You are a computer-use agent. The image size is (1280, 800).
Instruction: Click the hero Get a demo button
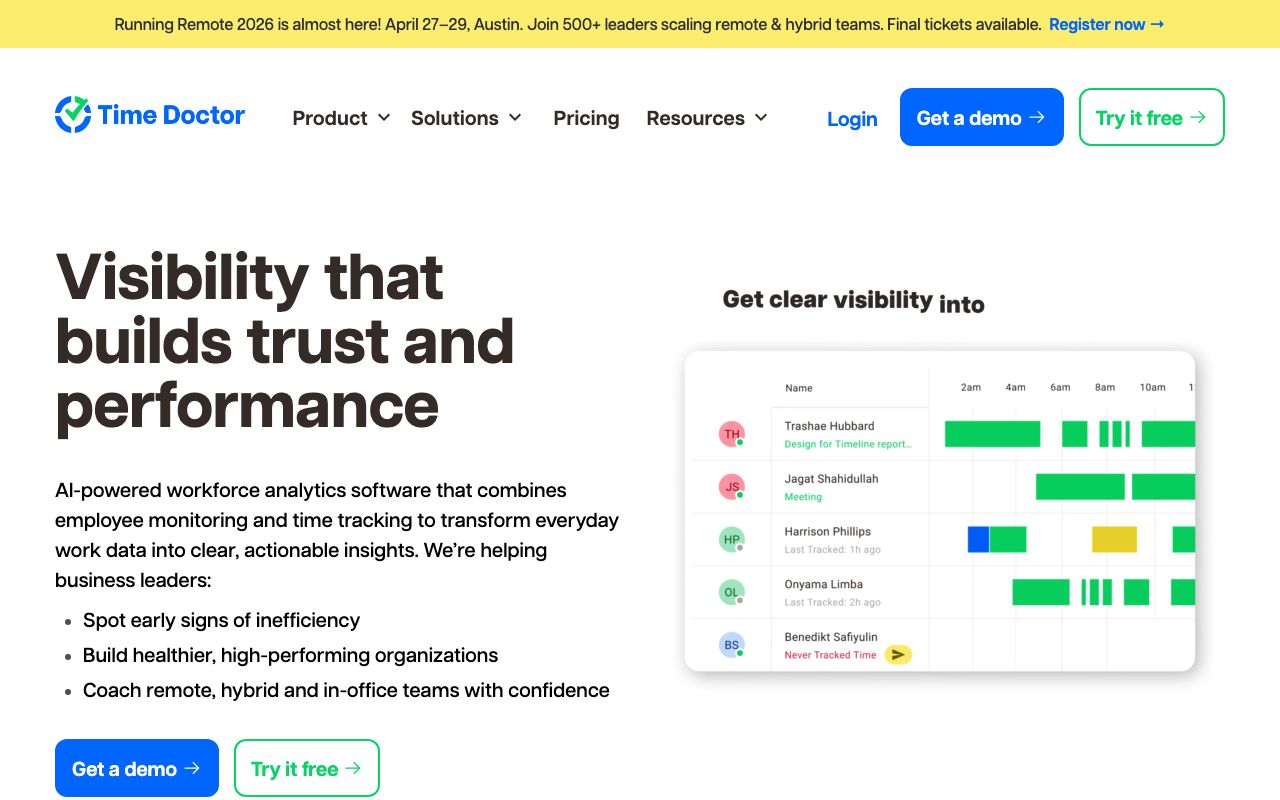pyautogui.click(x=137, y=768)
